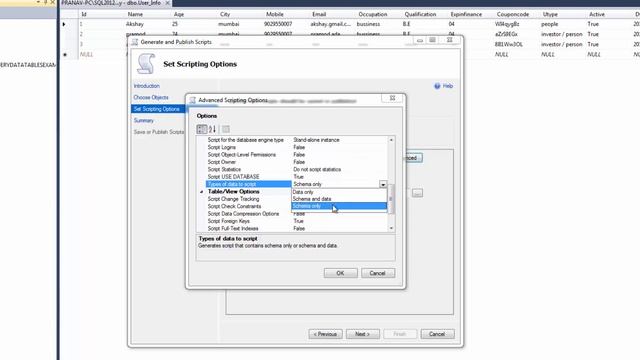The image size is (640, 360).
Task: Click the Active column header in grid
Action: [x=597, y=14]
